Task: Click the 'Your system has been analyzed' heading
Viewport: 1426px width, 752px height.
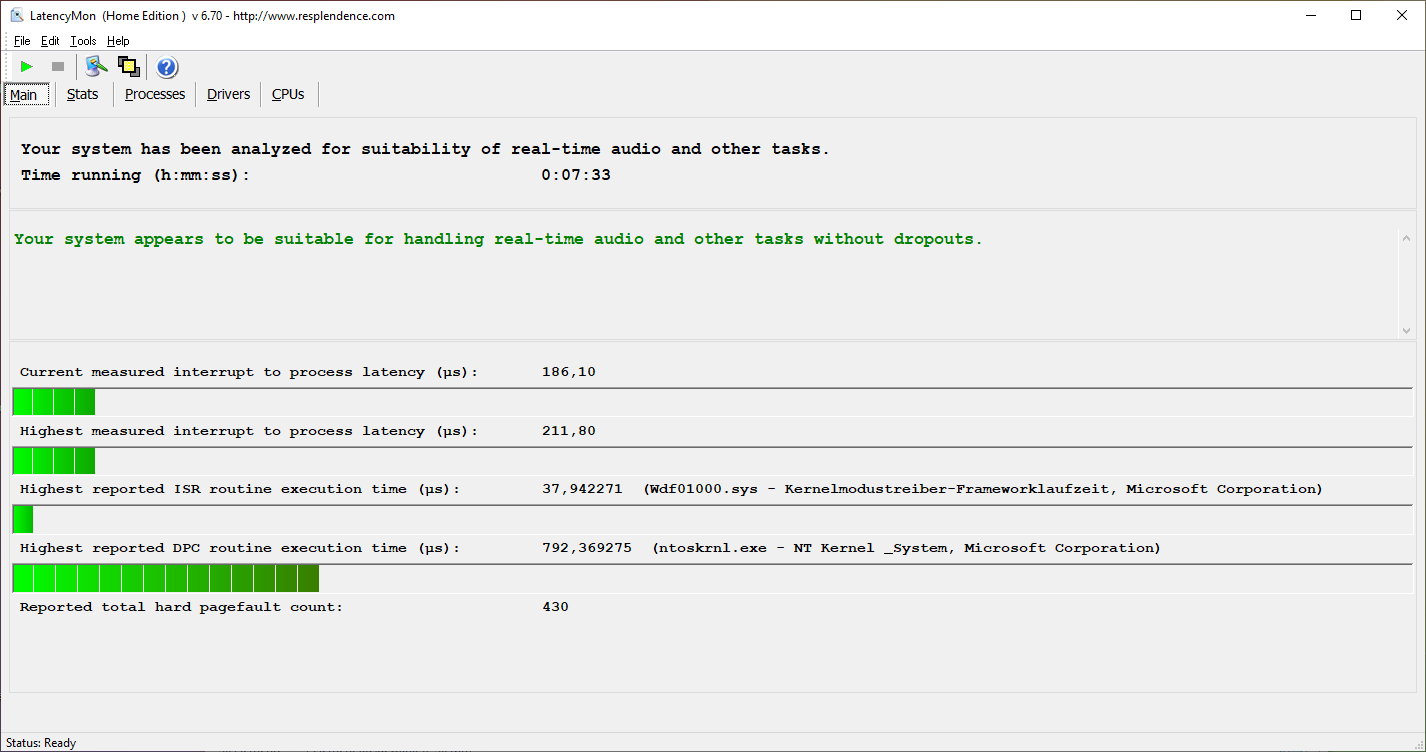Action: pyautogui.click(x=425, y=149)
